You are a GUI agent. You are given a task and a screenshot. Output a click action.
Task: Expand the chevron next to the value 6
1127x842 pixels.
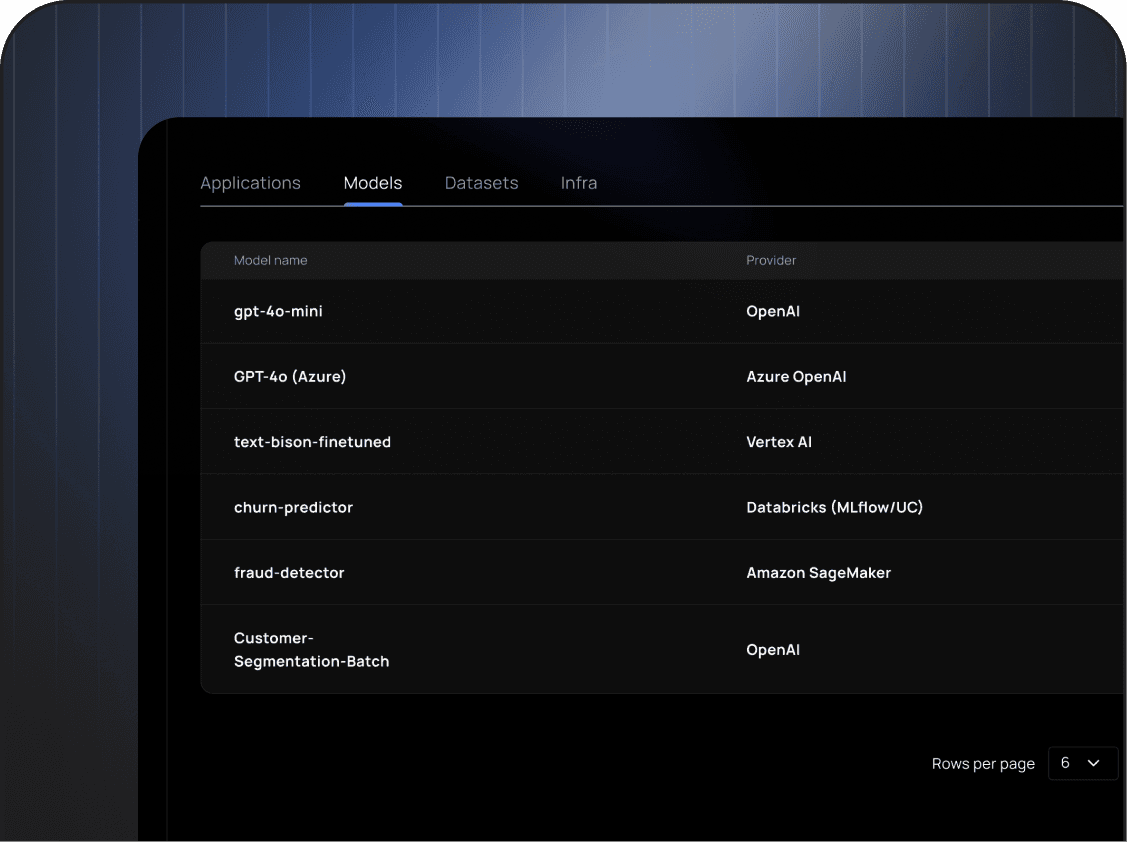tap(1098, 763)
